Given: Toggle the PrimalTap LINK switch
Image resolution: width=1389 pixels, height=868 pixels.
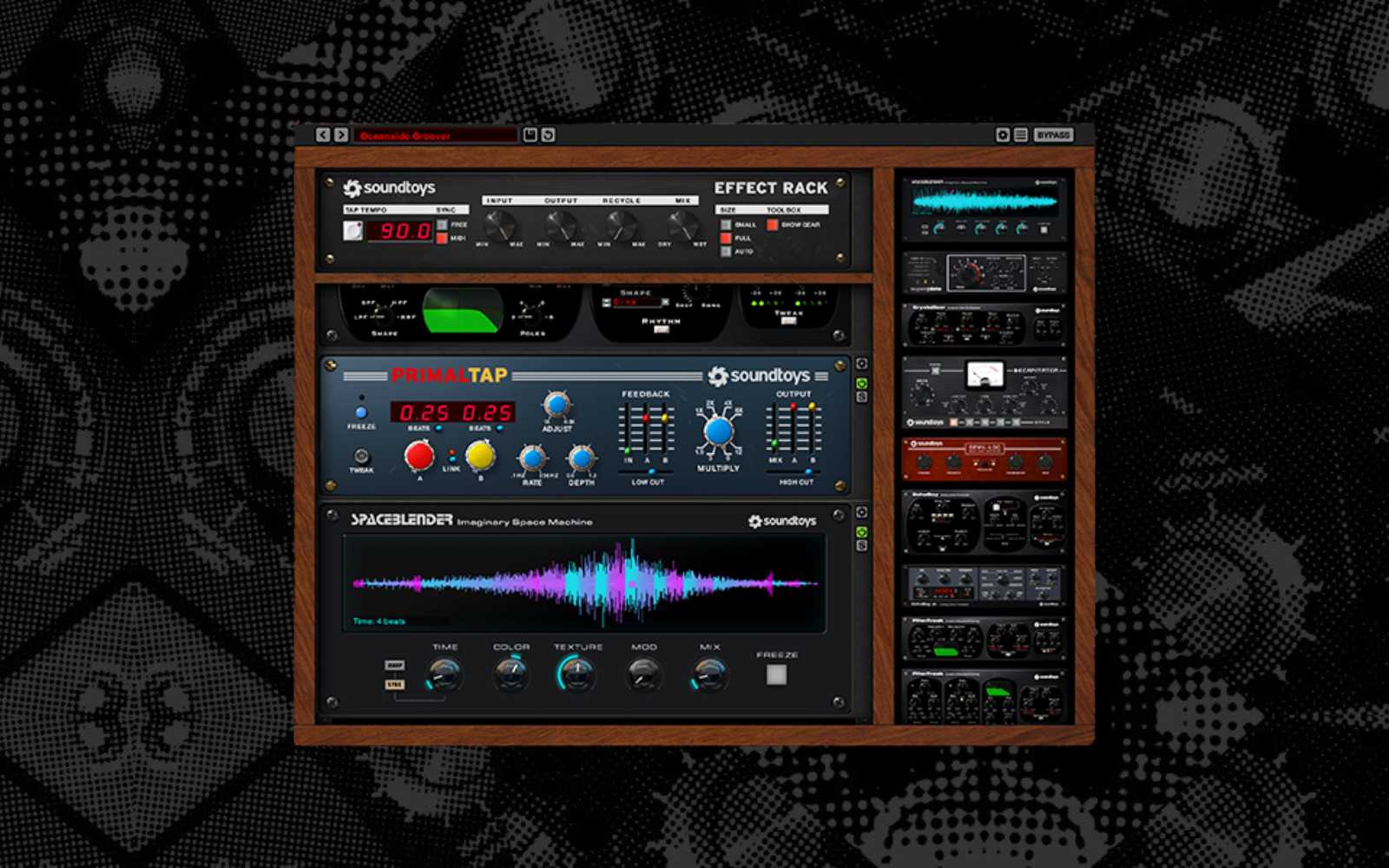Looking at the screenshot, I should [x=451, y=456].
